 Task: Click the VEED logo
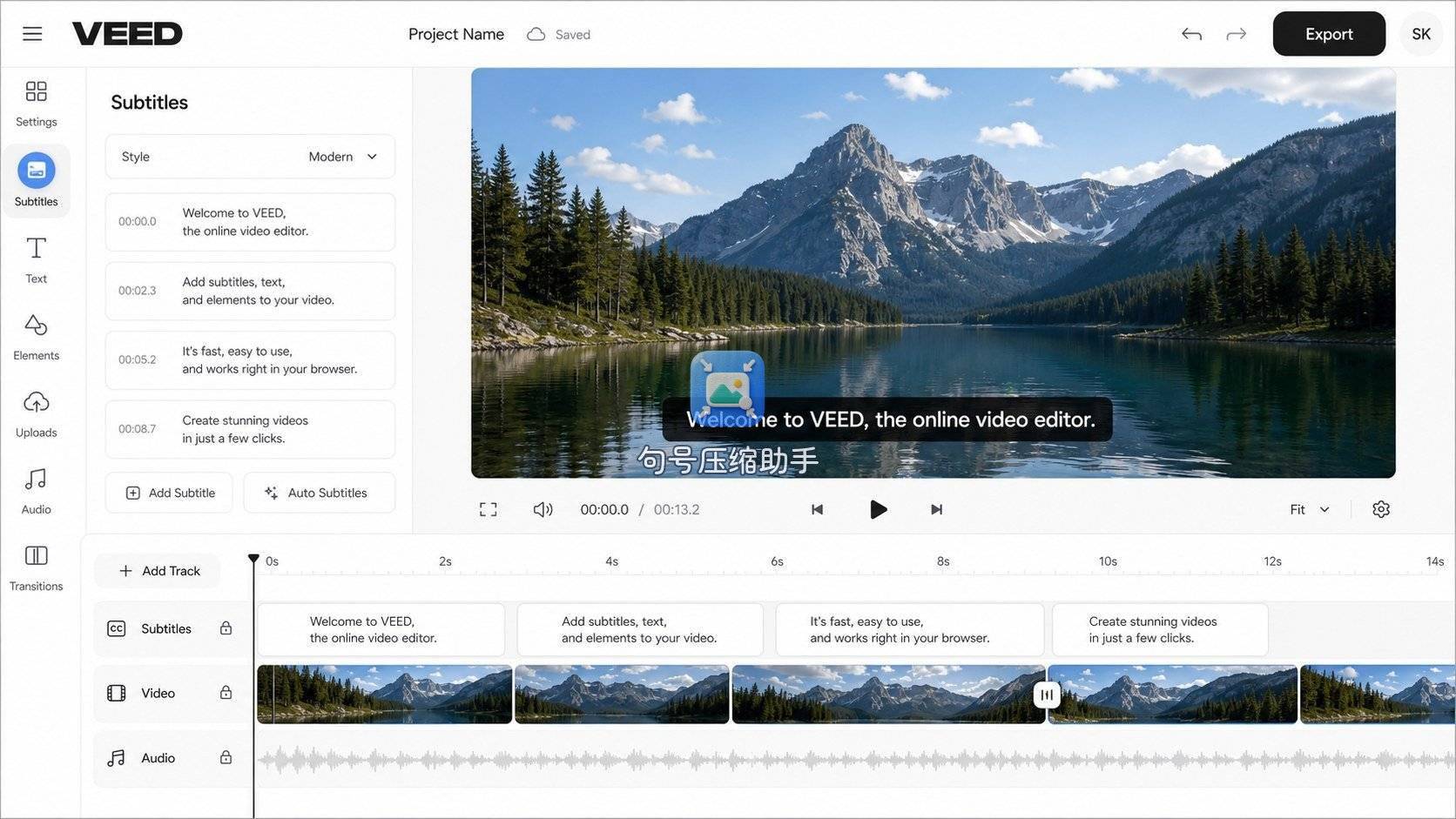127,34
